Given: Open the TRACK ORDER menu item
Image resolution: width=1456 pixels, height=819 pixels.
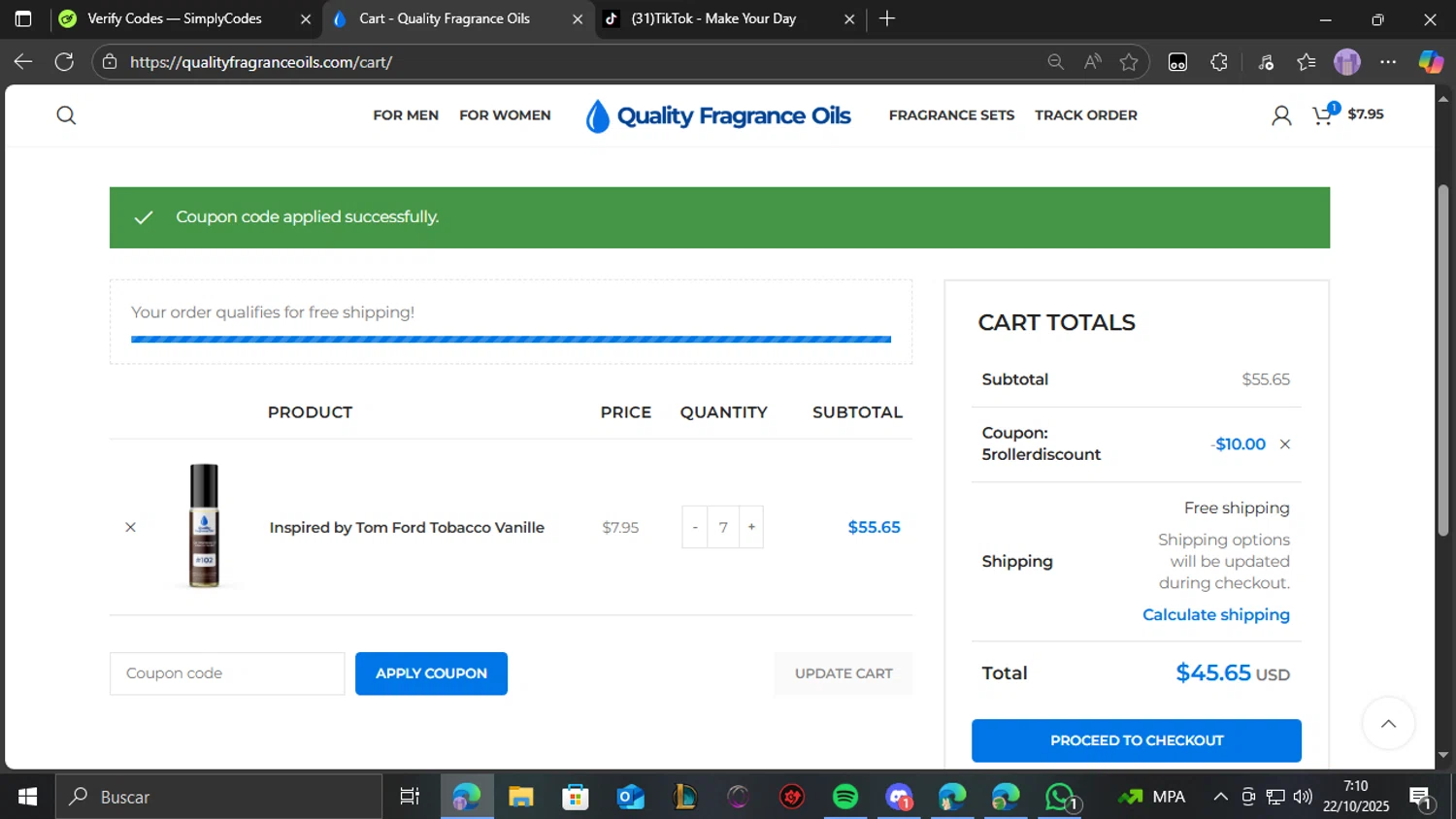Looking at the screenshot, I should coord(1086,115).
